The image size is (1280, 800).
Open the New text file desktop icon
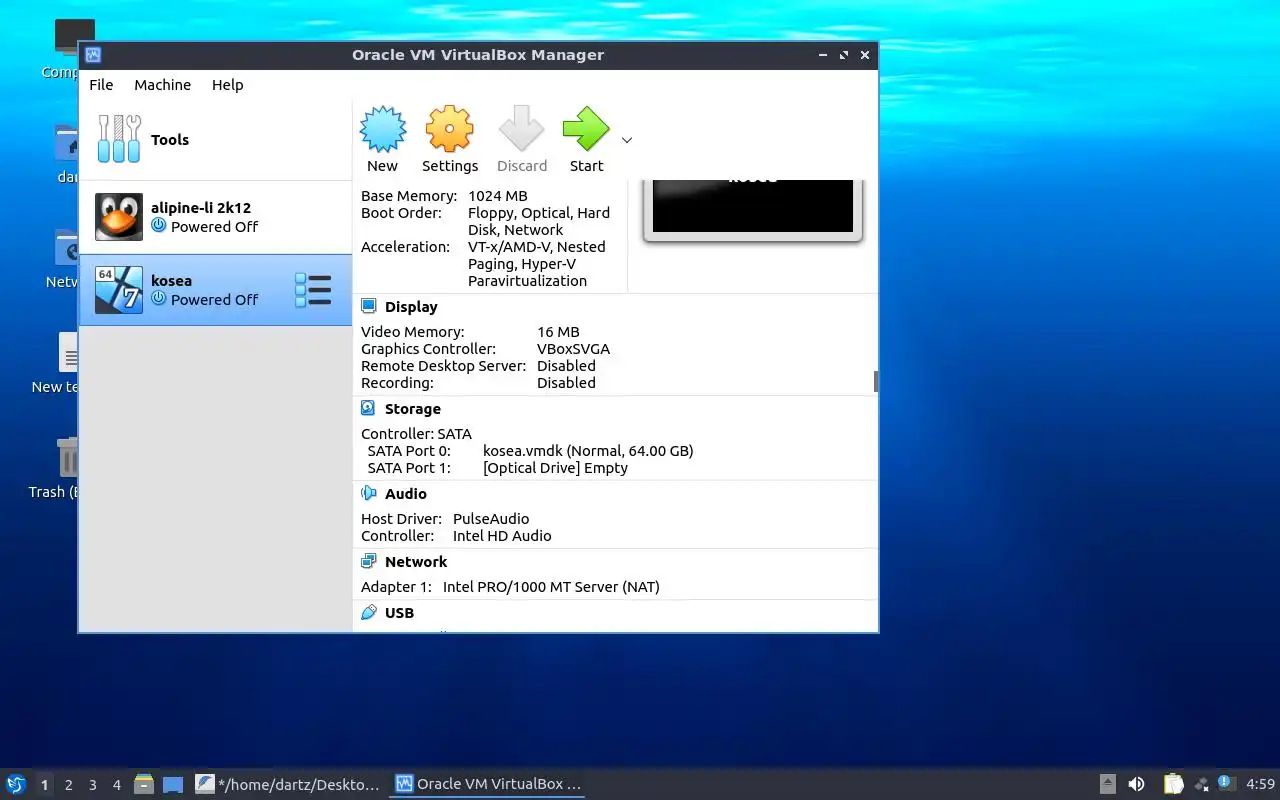[x=68, y=354]
